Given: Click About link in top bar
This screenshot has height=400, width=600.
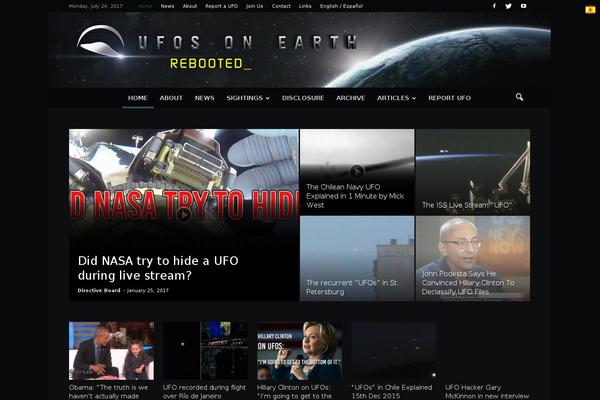Looking at the screenshot, I should point(189,6).
